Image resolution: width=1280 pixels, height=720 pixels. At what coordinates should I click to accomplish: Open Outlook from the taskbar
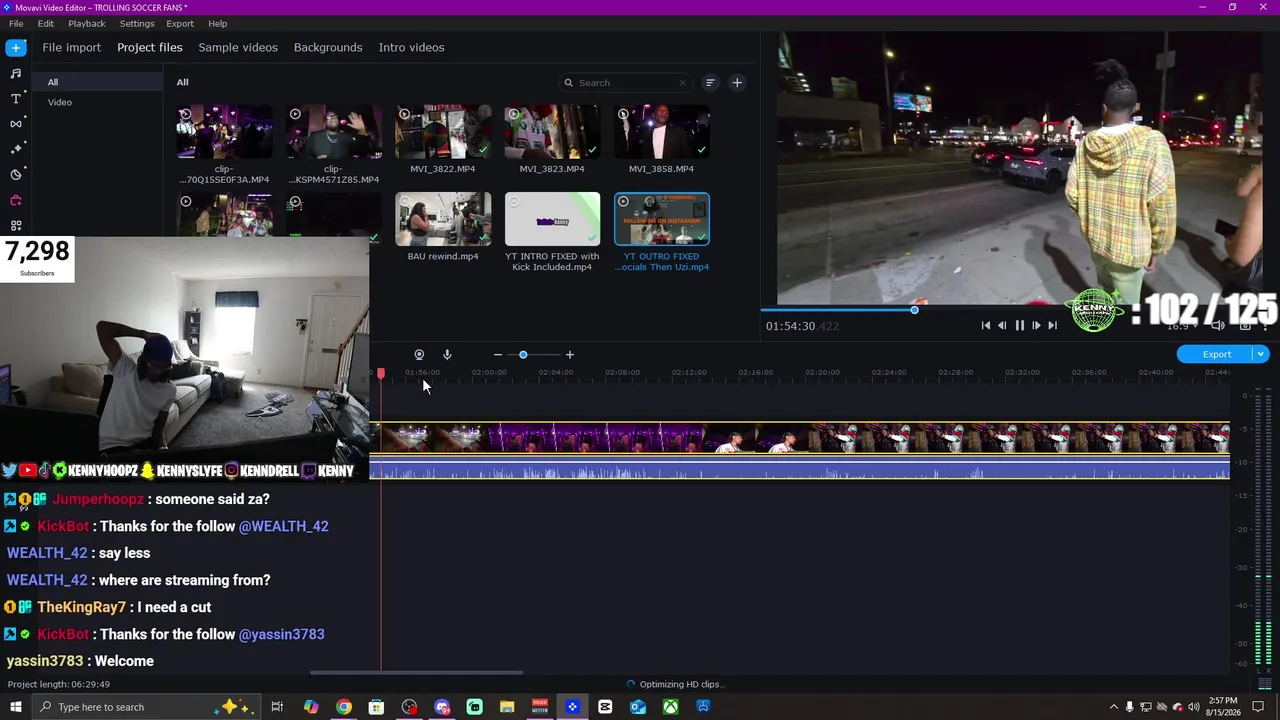(x=638, y=707)
